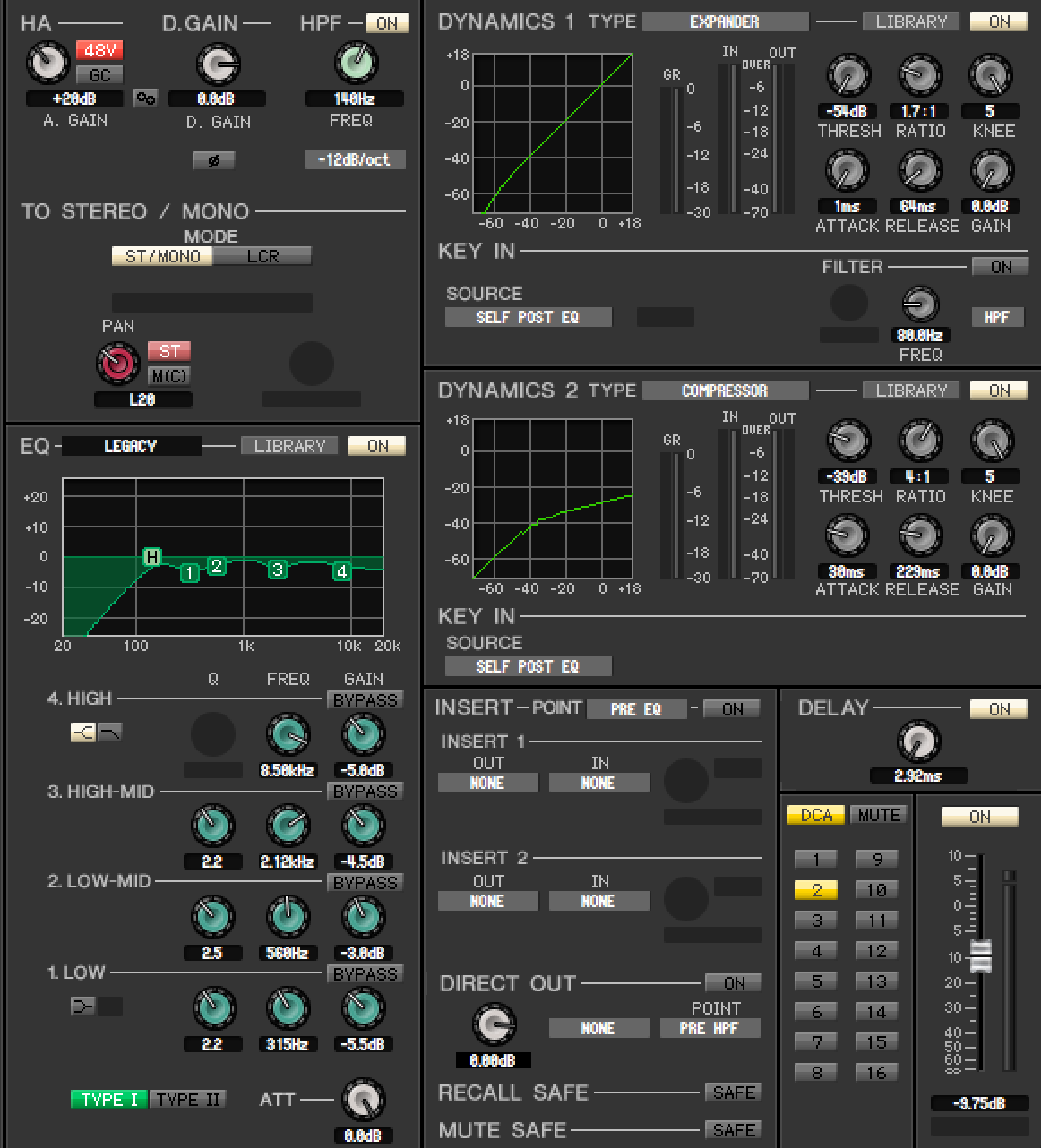Turn off the HPF ON button
The width and height of the screenshot is (1041, 1148).
[x=387, y=23]
